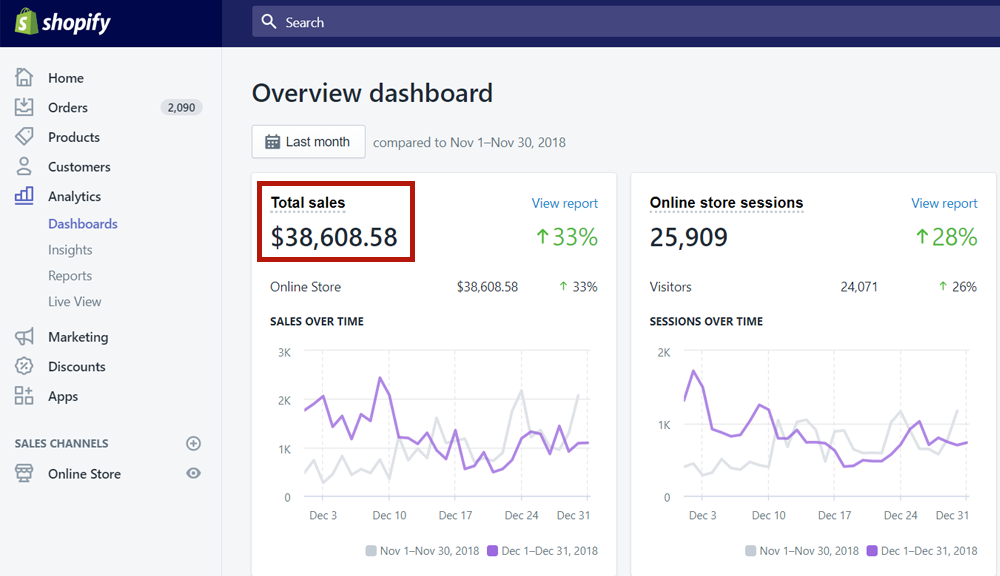Open Live View in sidebar
1000x576 pixels.
coord(75,302)
